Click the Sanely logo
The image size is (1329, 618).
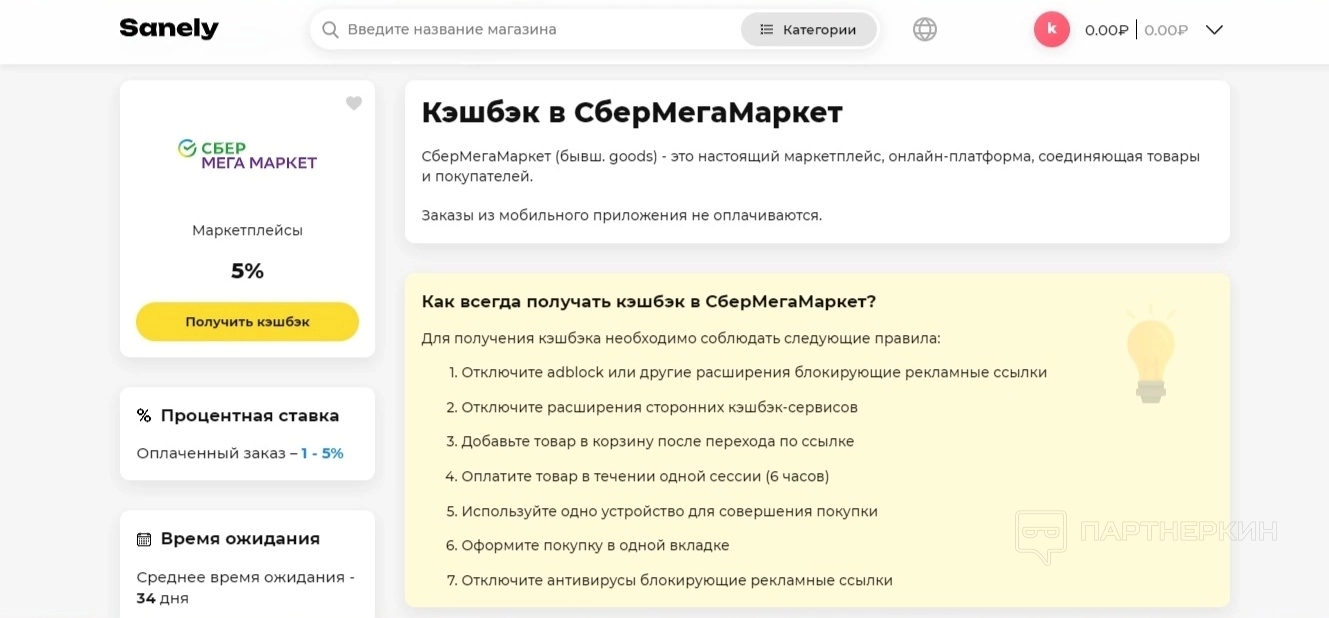click(169, 29)
